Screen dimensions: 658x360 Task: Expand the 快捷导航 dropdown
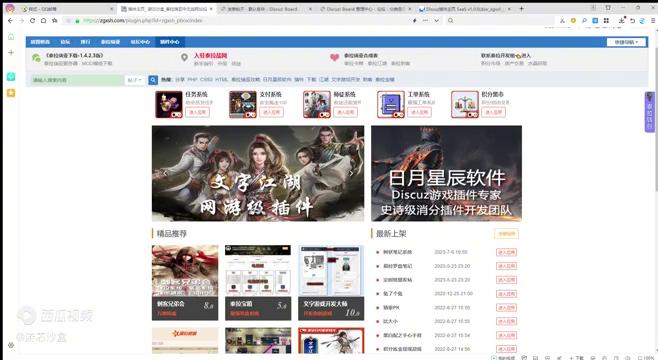626,42
